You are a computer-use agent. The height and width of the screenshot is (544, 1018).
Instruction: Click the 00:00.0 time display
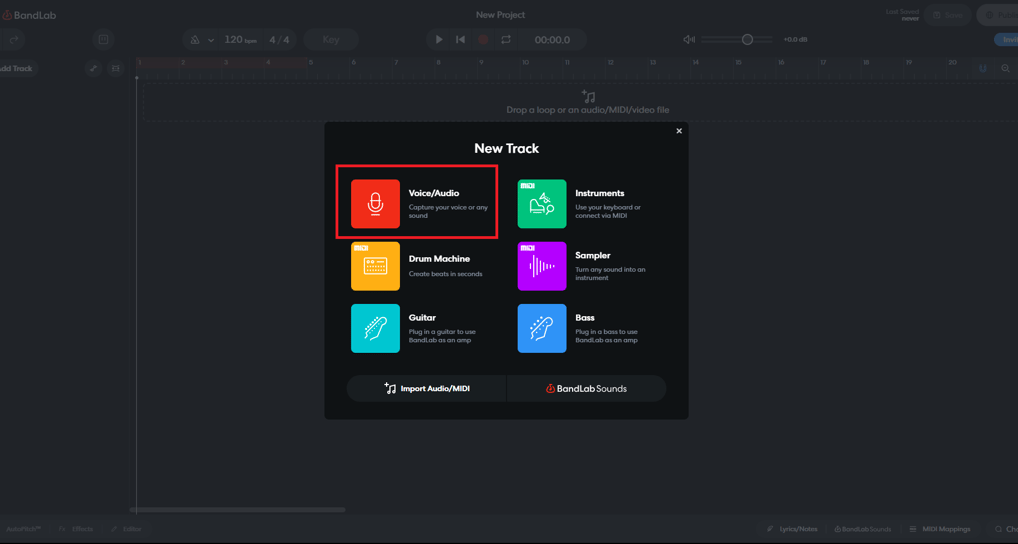coord(552,40)
